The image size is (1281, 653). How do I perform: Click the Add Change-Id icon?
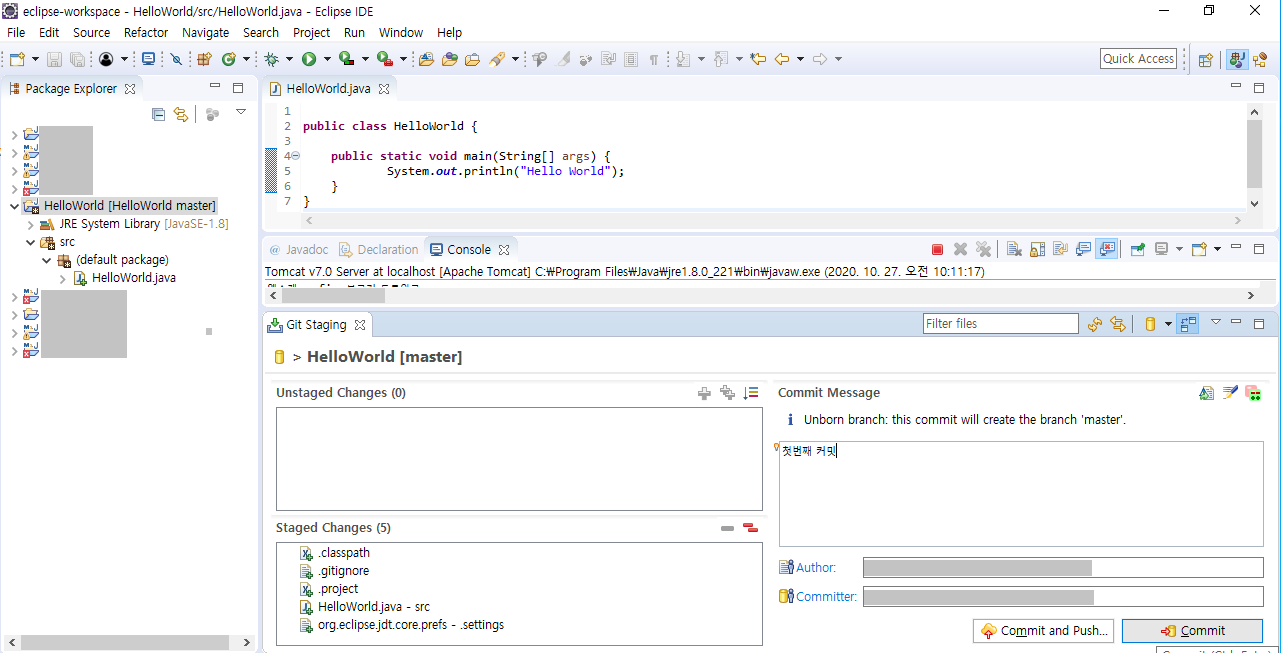click(1252, 393)
